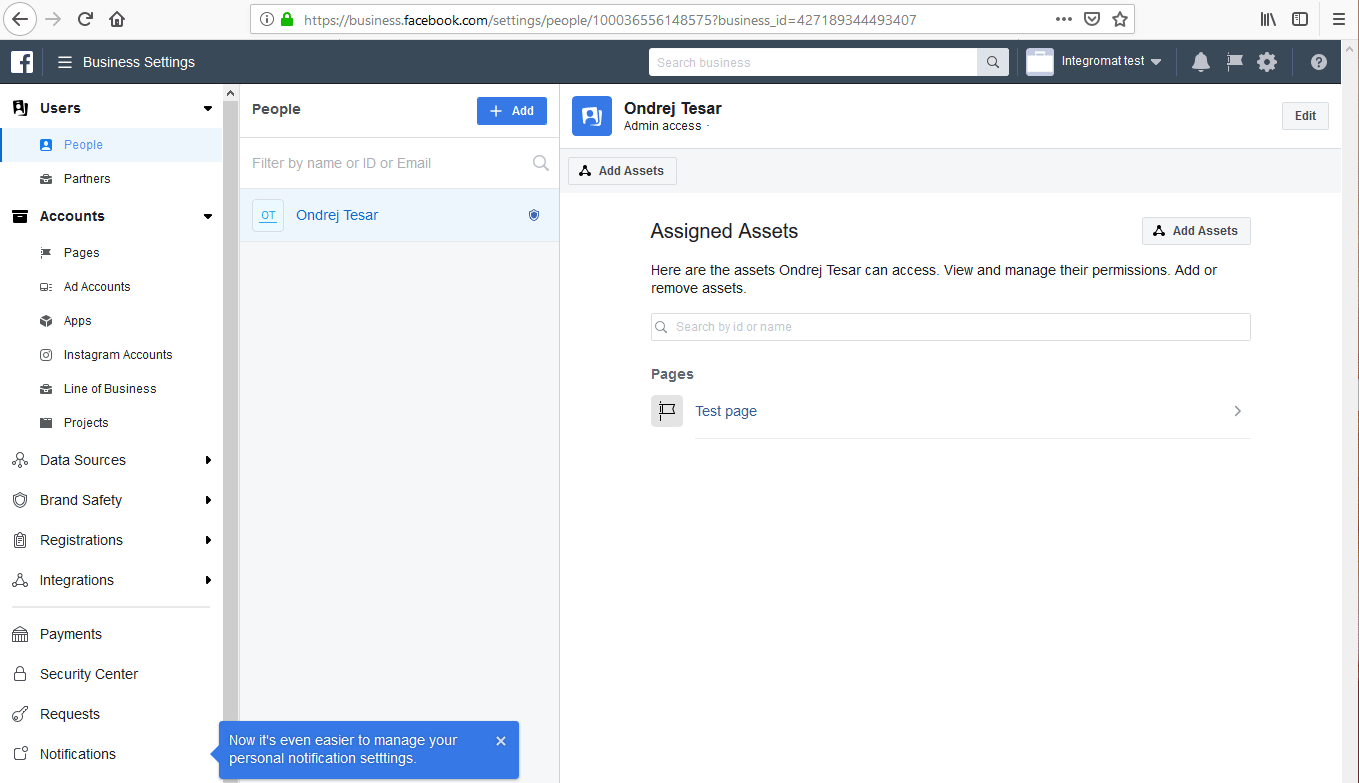
Task: Reload the page with the refresh icon
Action: 86,19
